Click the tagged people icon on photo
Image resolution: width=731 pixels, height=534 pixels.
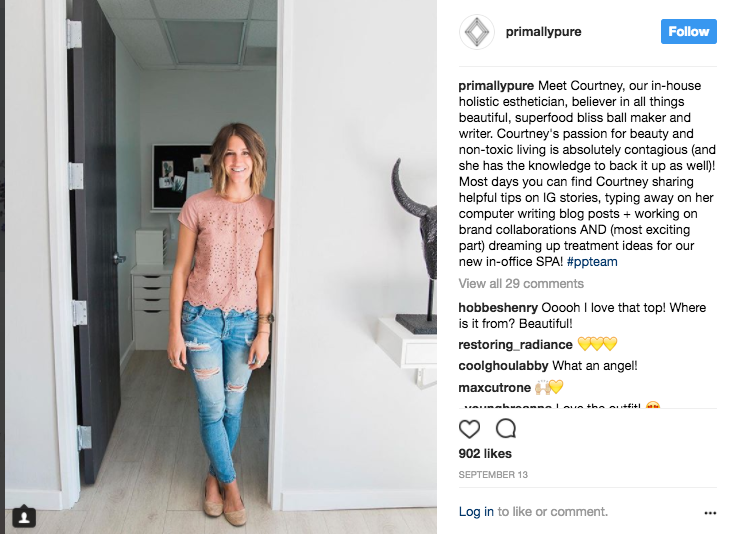coord(24,516)
